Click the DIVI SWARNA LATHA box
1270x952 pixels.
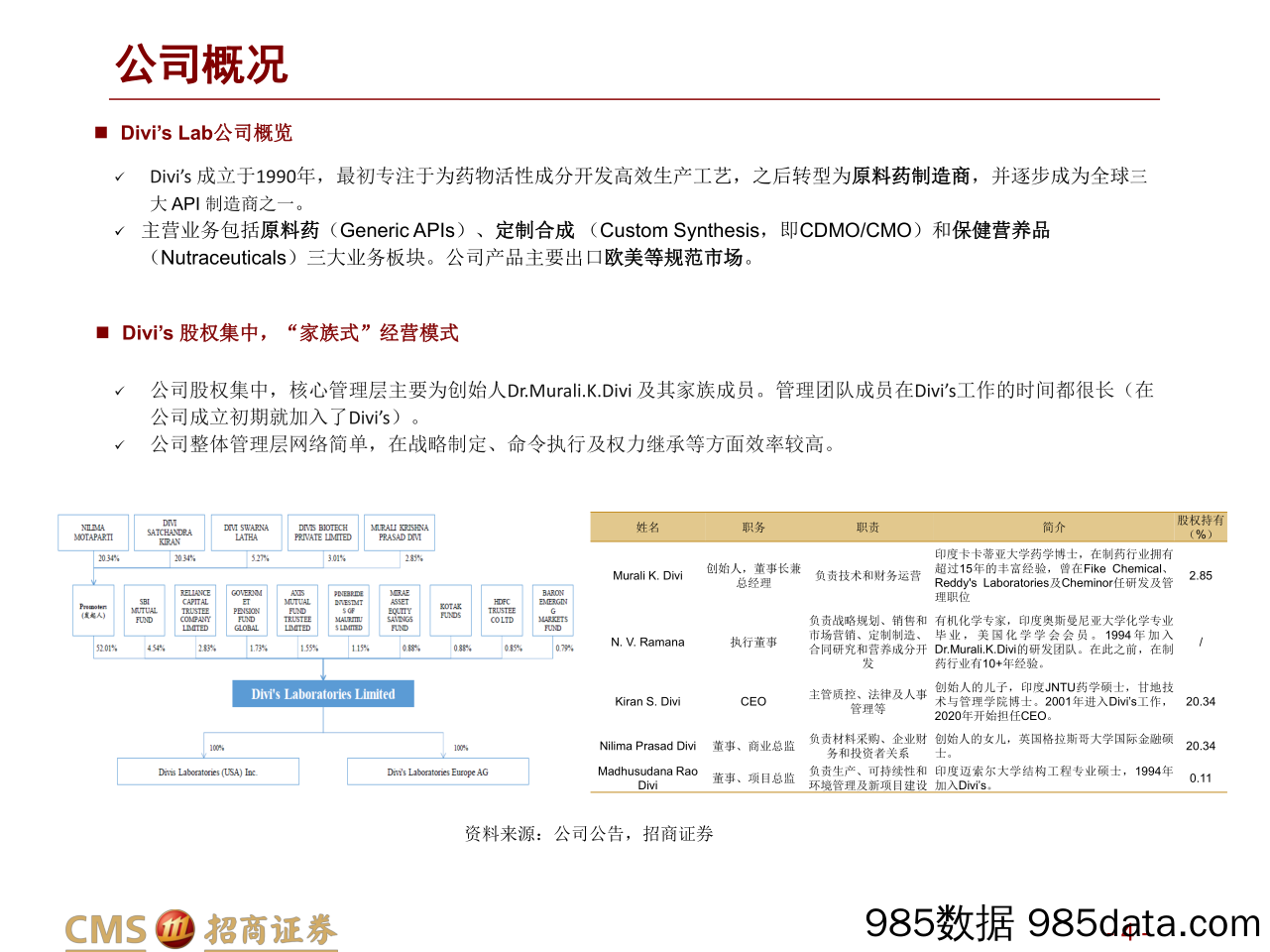pos(246,533)
